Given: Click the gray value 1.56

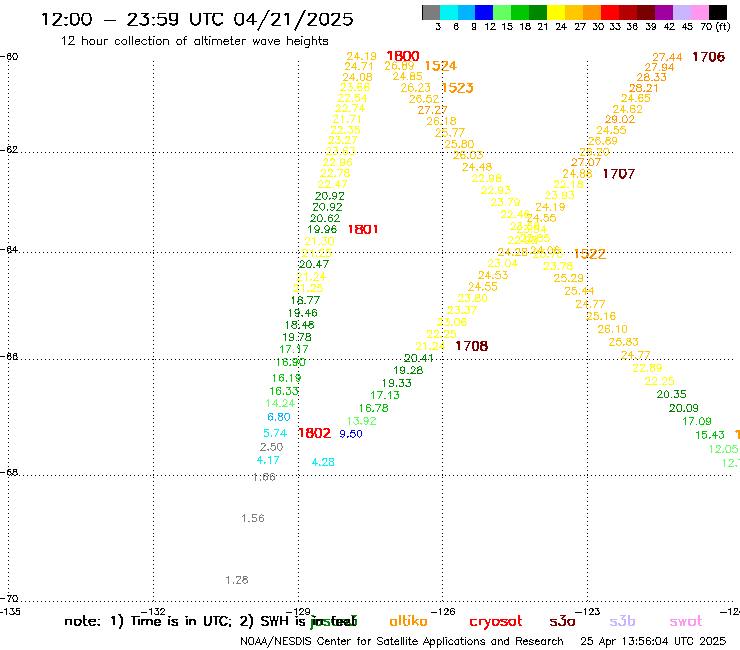Looking at the screenshot, I should pyautogui.click(x=253, y=518).
